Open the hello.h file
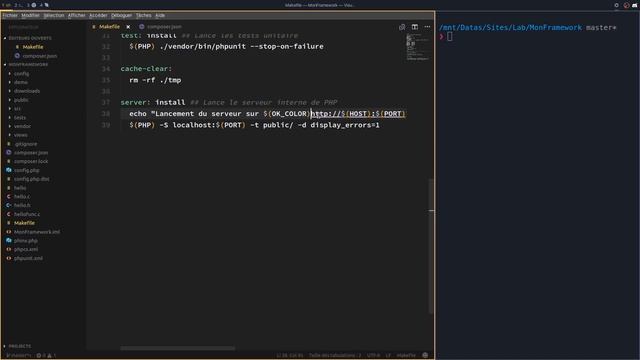 coord(22,205)
